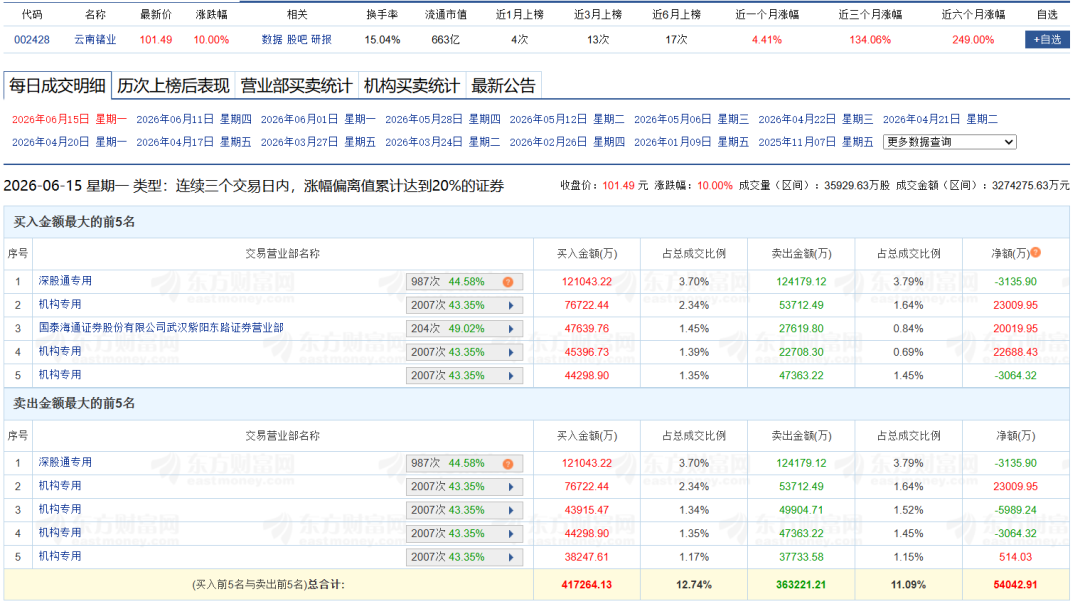Image resolution: width=1080 pixels, height=604 pixels.
Task: Open 国泰海通证券武汉紫阳东路证券营业部 link
Action: [x=161, y=327]
